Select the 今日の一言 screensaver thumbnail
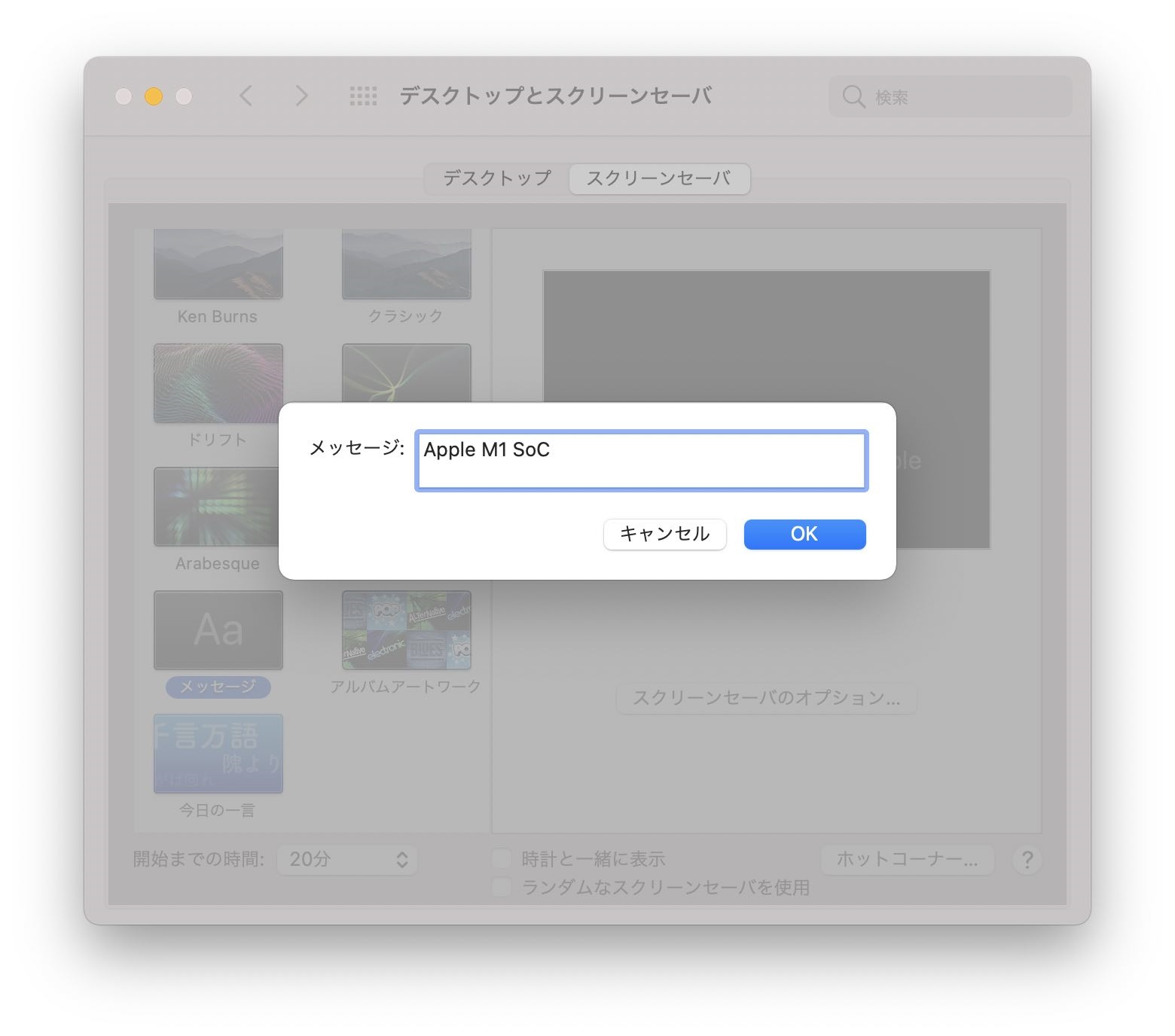1175x1036 pixels. 218,754
